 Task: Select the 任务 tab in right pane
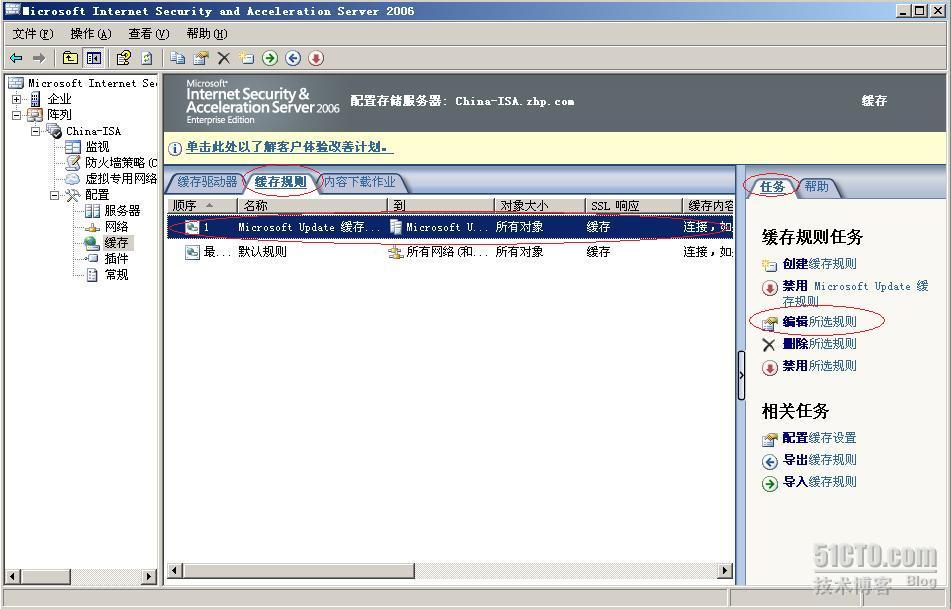[772, 187]
